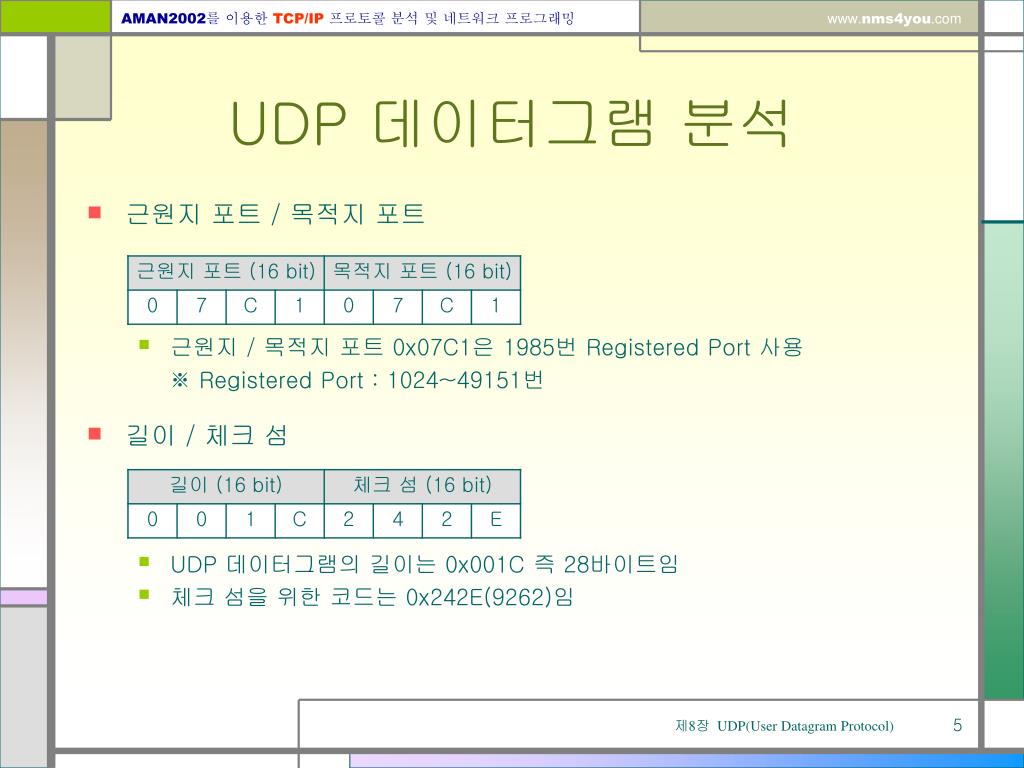
Task: Click the "E" cell under 체크 섬
Action: [x=496, y=520]
